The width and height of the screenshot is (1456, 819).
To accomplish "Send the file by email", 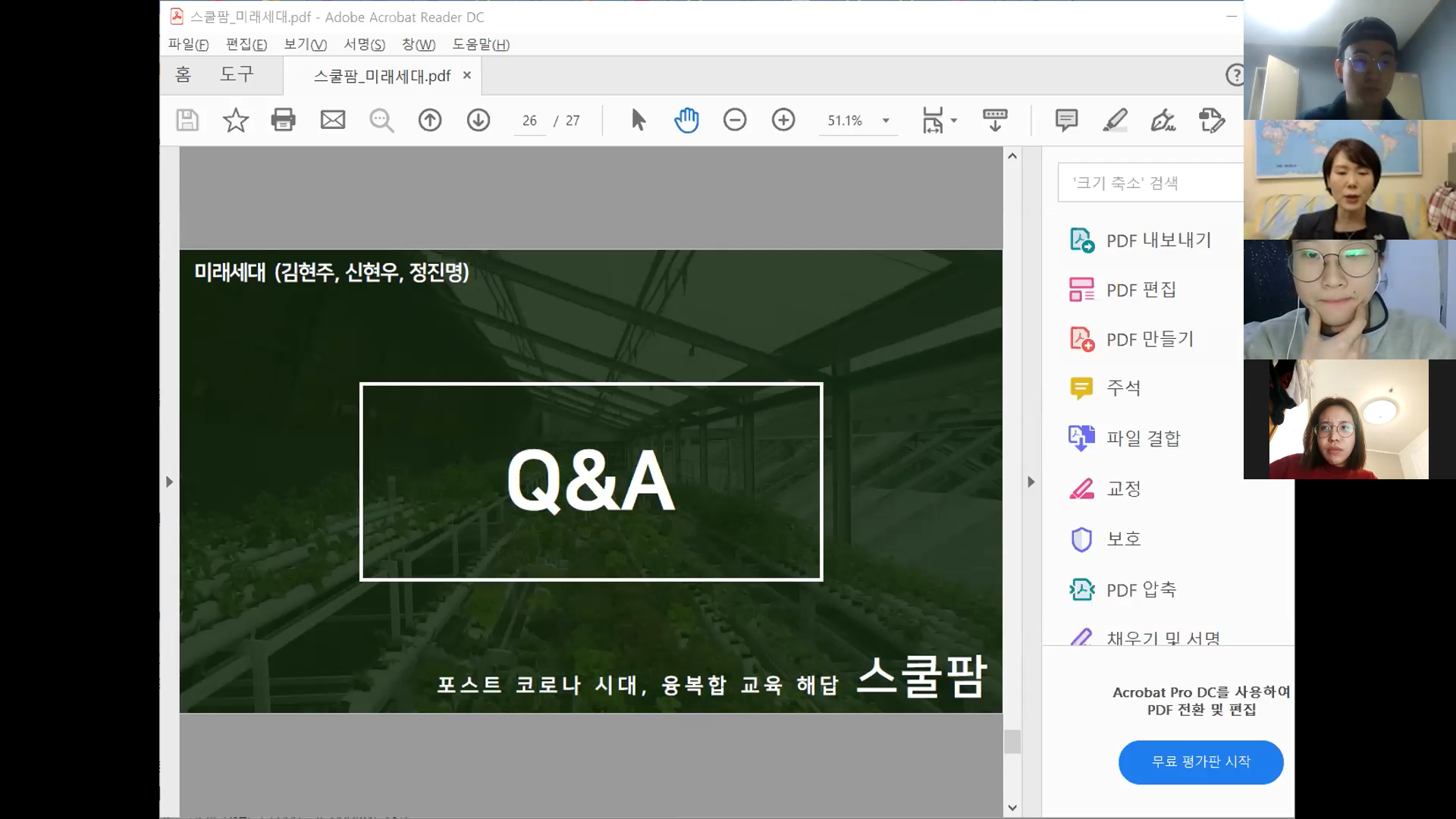I will (x=333, y=120).
